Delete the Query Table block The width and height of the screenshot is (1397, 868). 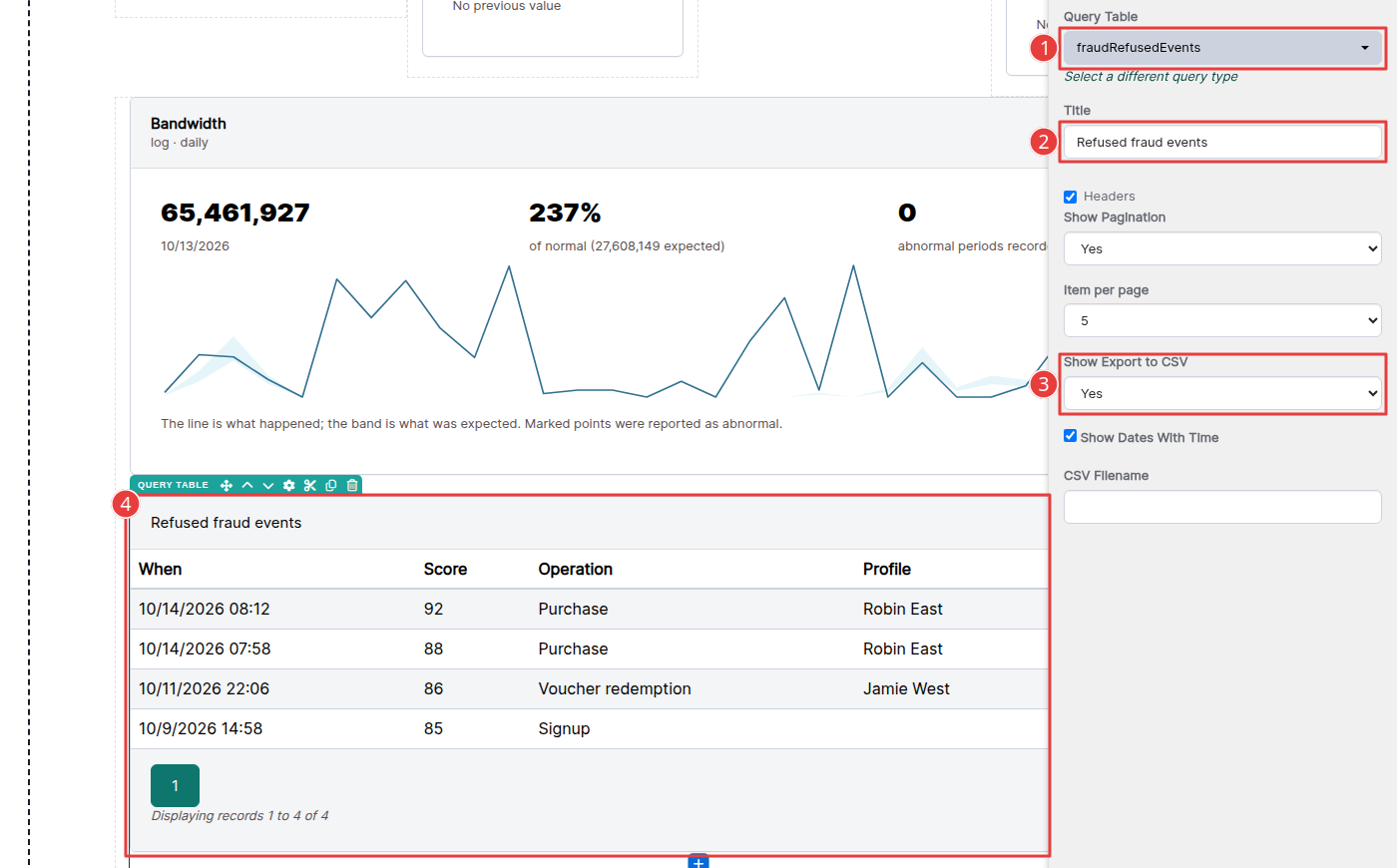(352, 485)
